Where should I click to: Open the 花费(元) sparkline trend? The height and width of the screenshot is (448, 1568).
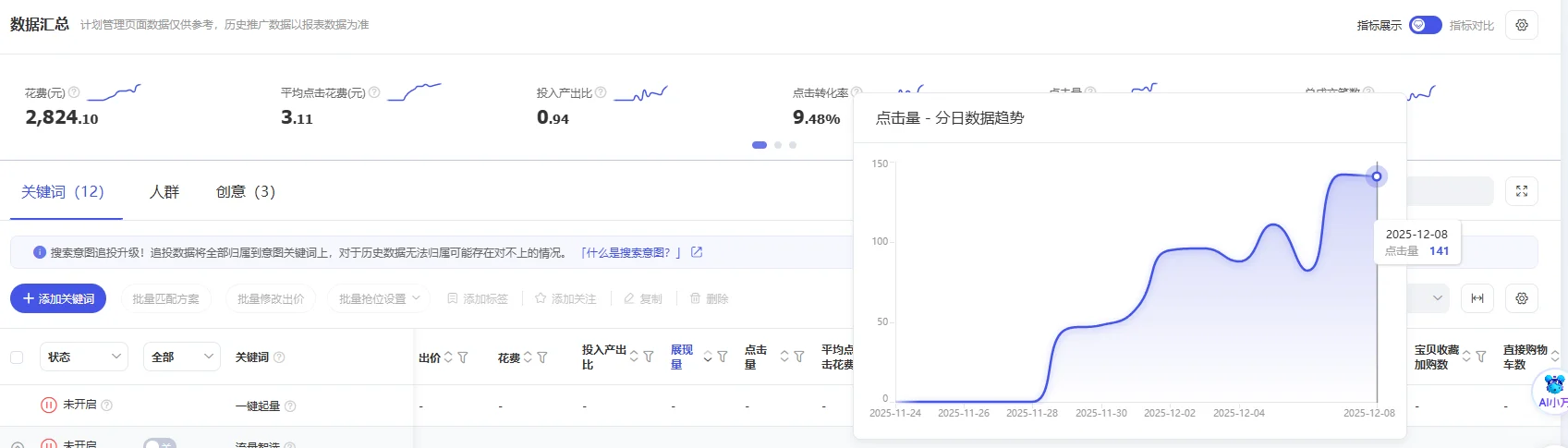(114, 91)
